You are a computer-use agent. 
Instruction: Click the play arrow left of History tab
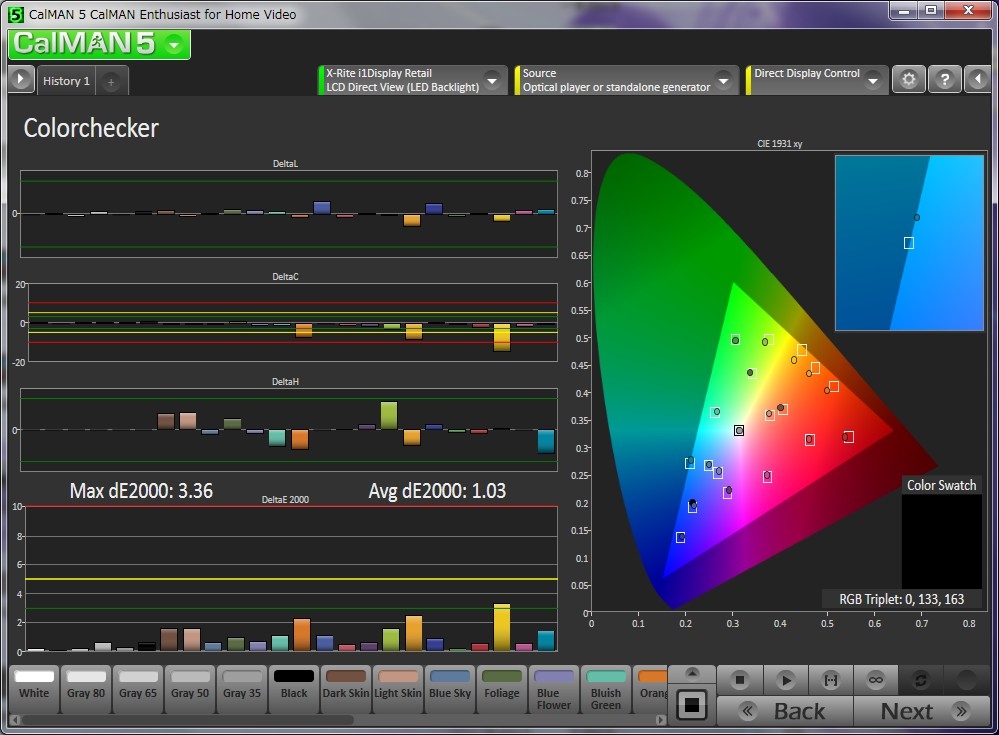(21, 80)
